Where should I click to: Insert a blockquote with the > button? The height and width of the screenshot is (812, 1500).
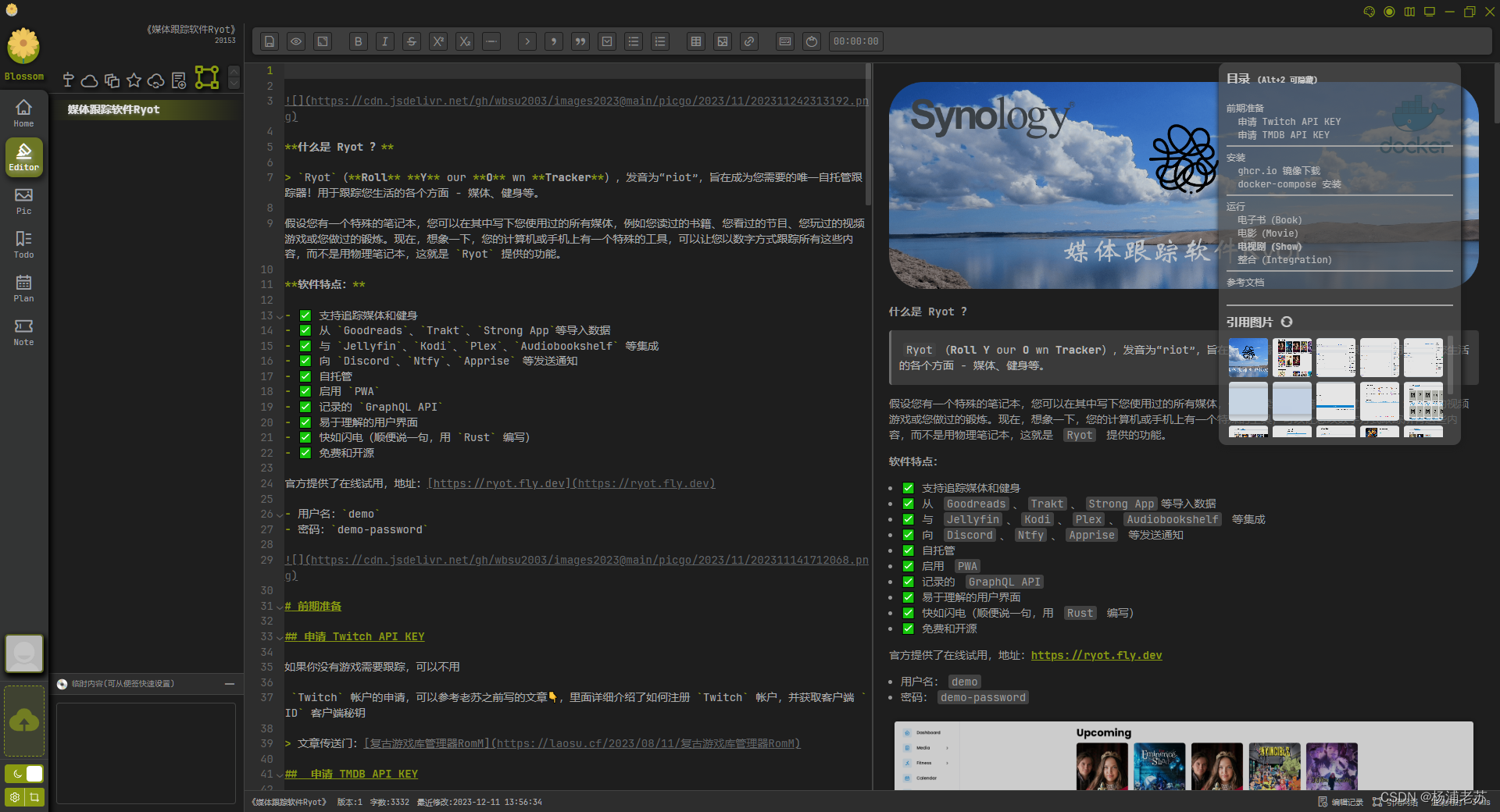[x=527, y=41]
